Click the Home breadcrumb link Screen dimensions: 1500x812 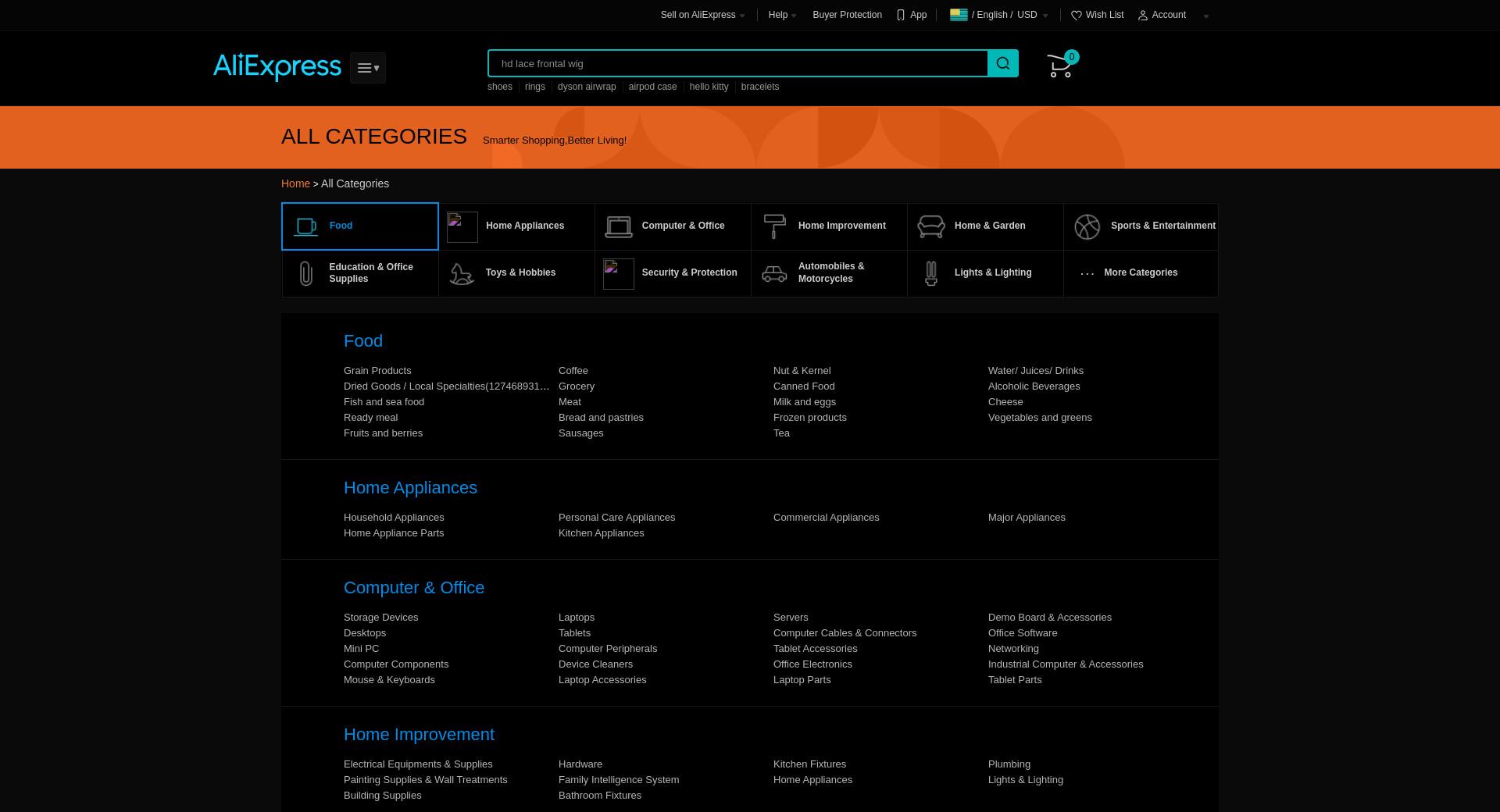pos(295,183)
